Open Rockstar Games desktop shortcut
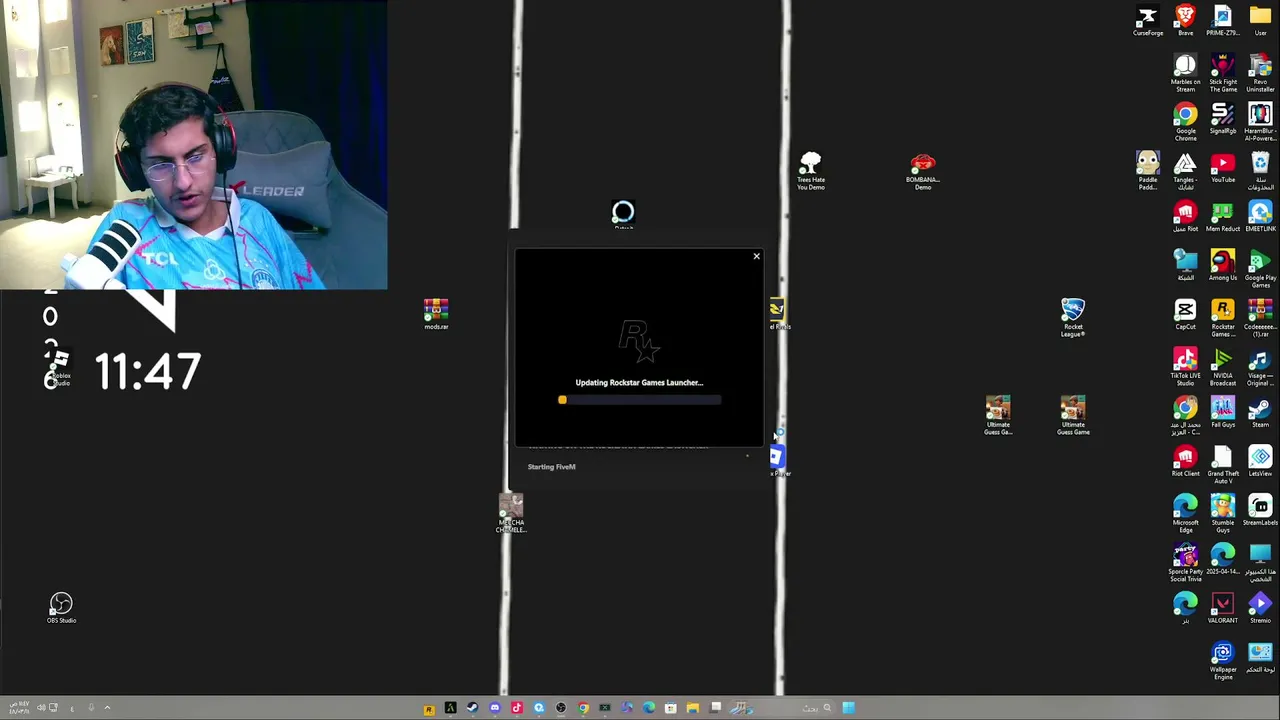Image resolution: width=1280 pixels, height=720 pixels. [1223, 318]
